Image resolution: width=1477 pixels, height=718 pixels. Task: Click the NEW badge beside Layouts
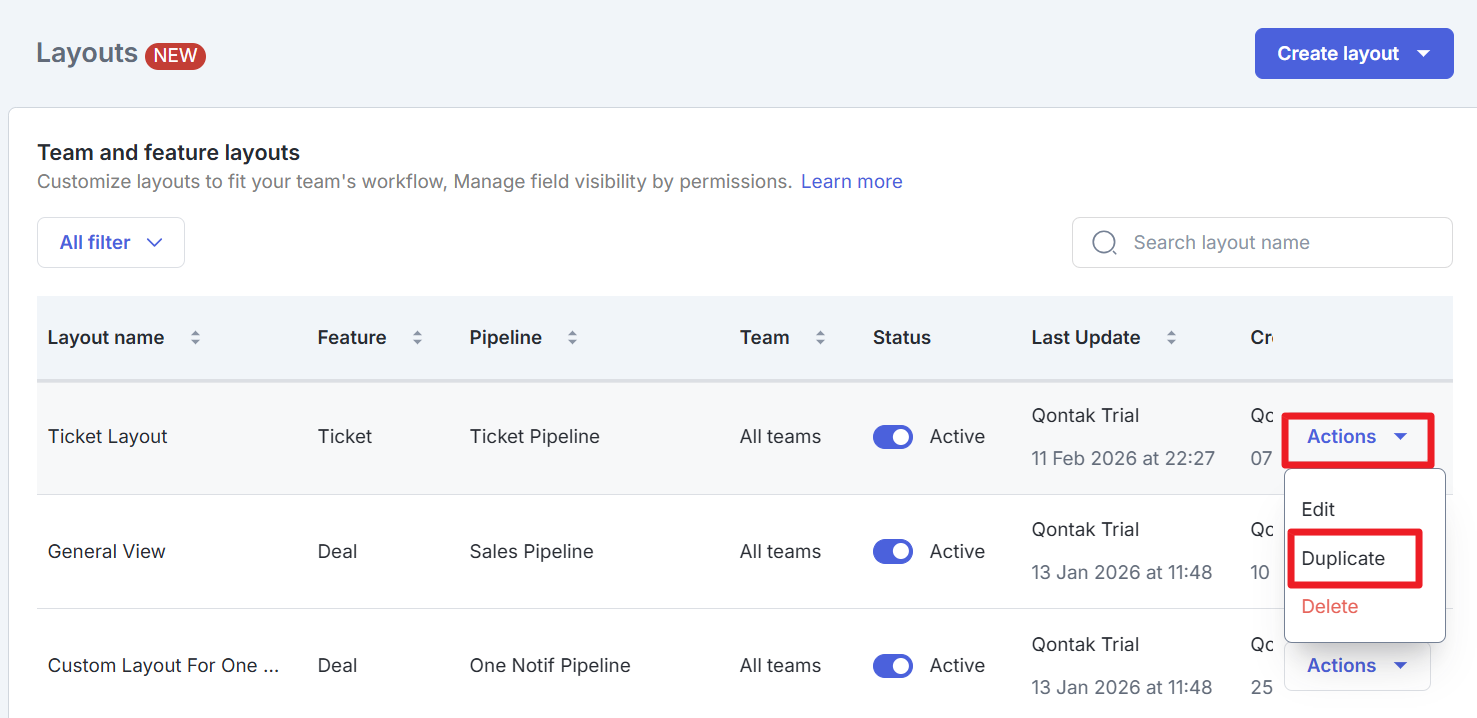[175, 56]
